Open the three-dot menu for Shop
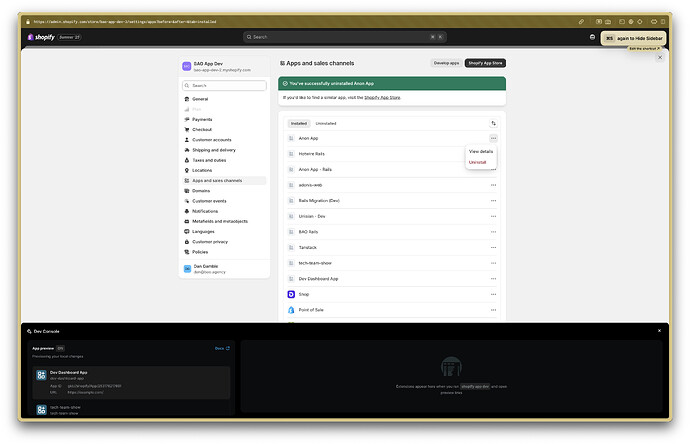Image resolution: width=690 pixels, height=444 pixels. pyautogui.click(x=493, y=294)
